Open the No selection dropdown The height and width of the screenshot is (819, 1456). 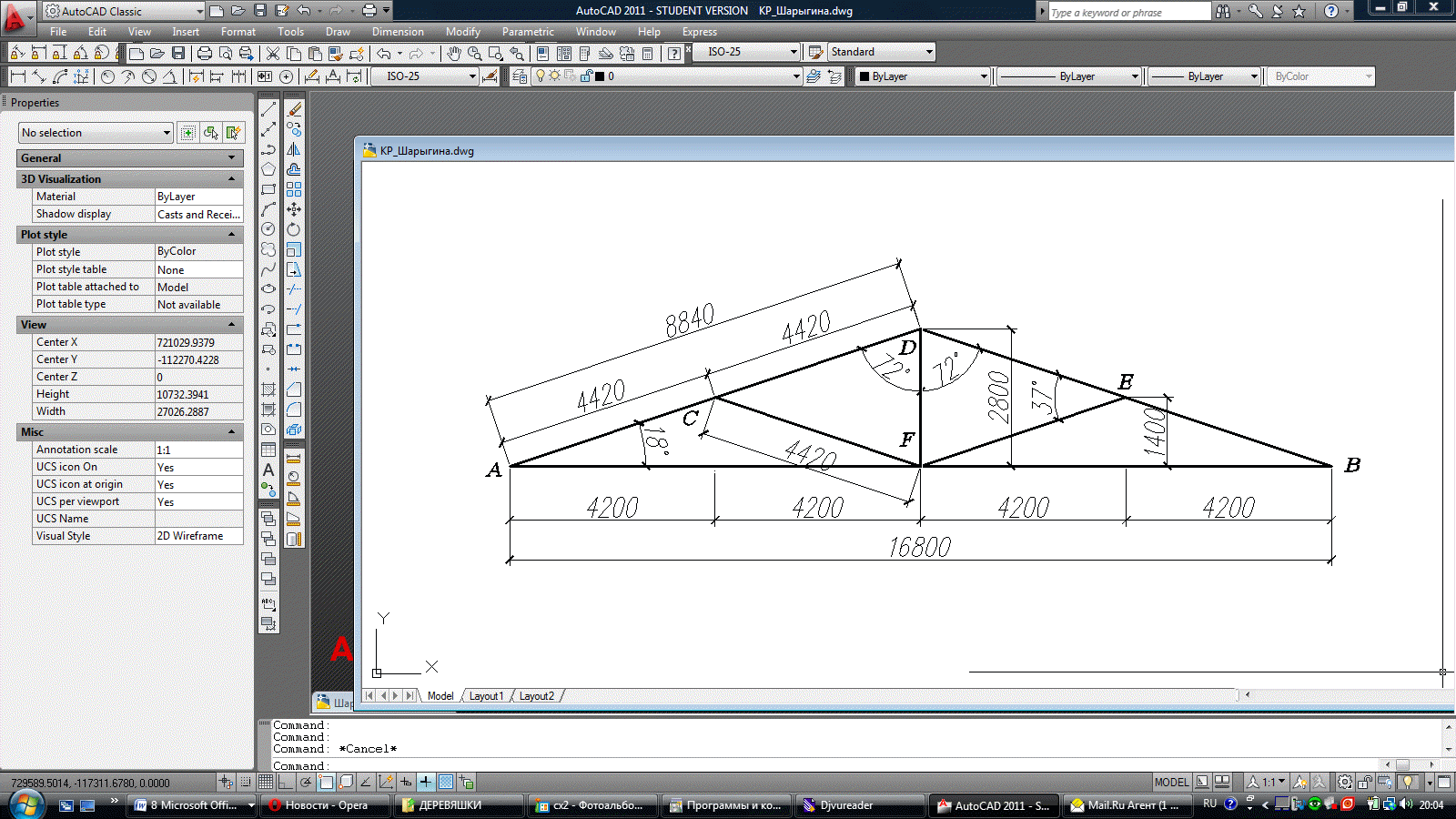pyautogui.click(x=96, y=133)
